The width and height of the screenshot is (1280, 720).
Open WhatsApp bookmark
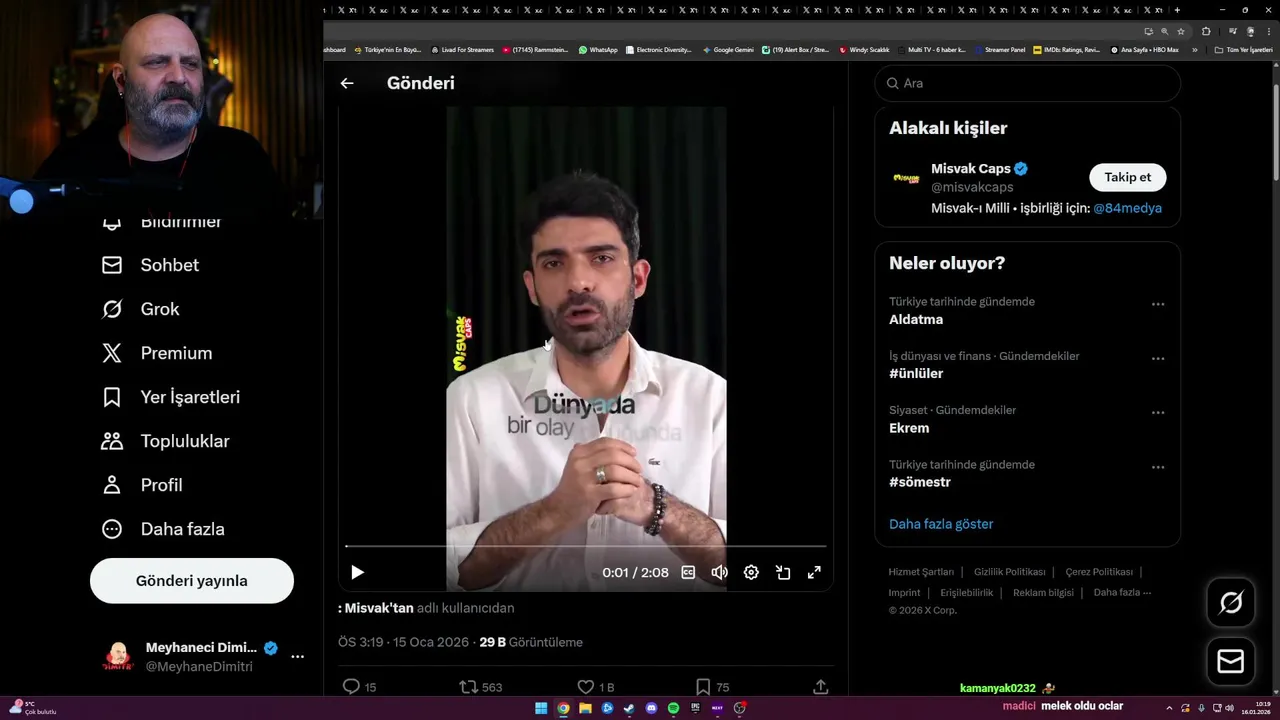[598, 49]
